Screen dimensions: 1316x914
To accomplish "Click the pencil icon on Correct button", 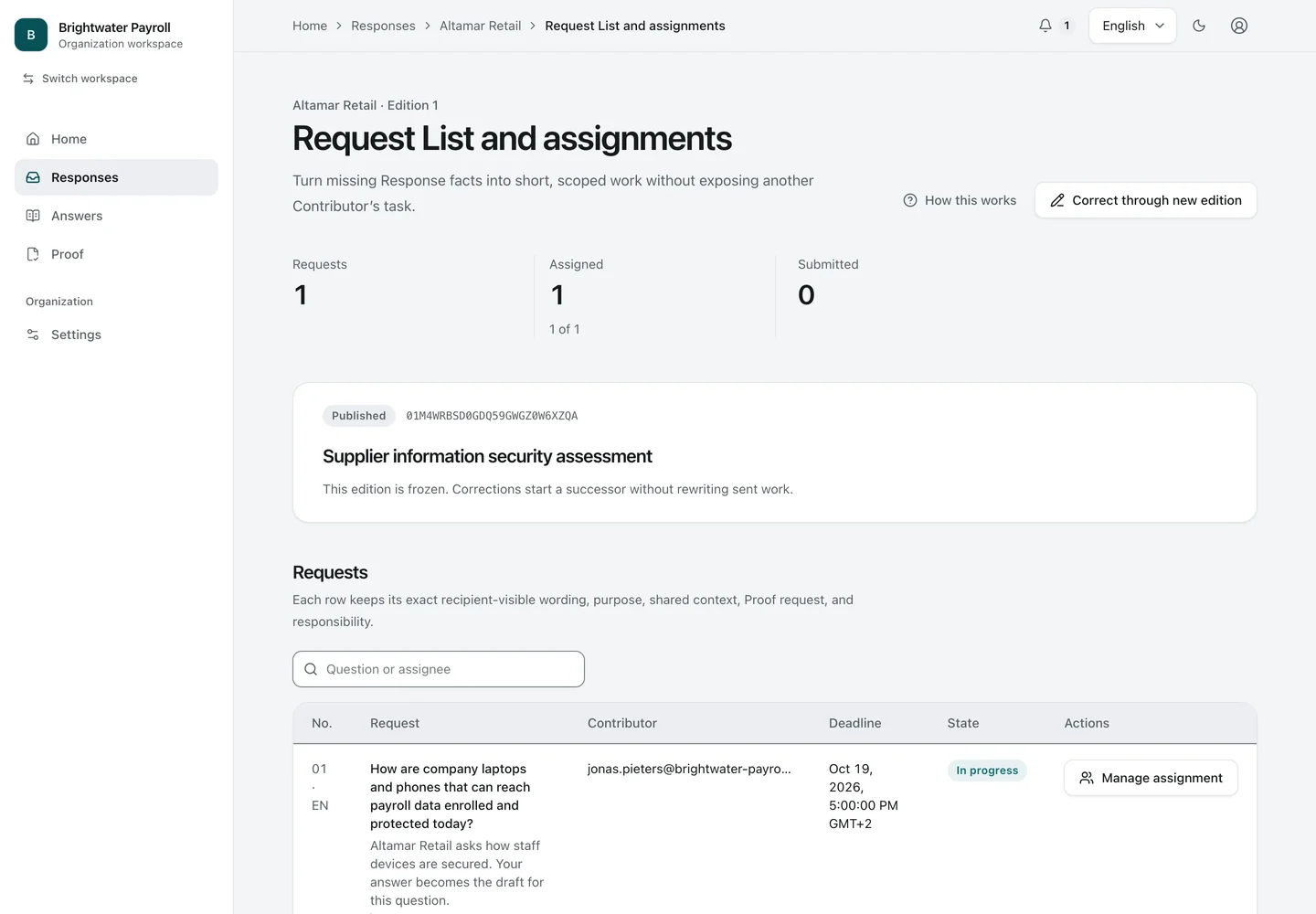I will tap(1057, 200).
